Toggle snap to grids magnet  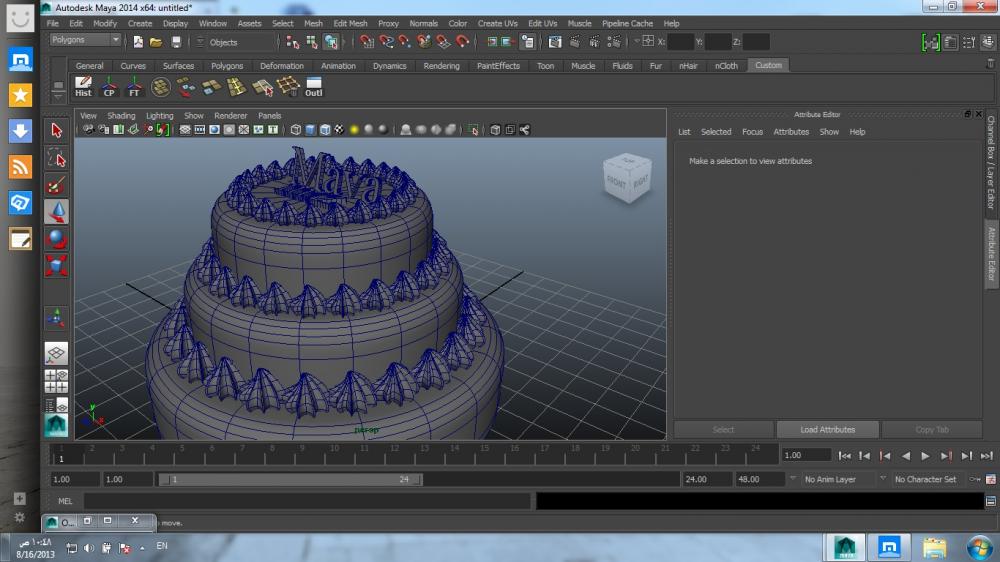(367, 42)
